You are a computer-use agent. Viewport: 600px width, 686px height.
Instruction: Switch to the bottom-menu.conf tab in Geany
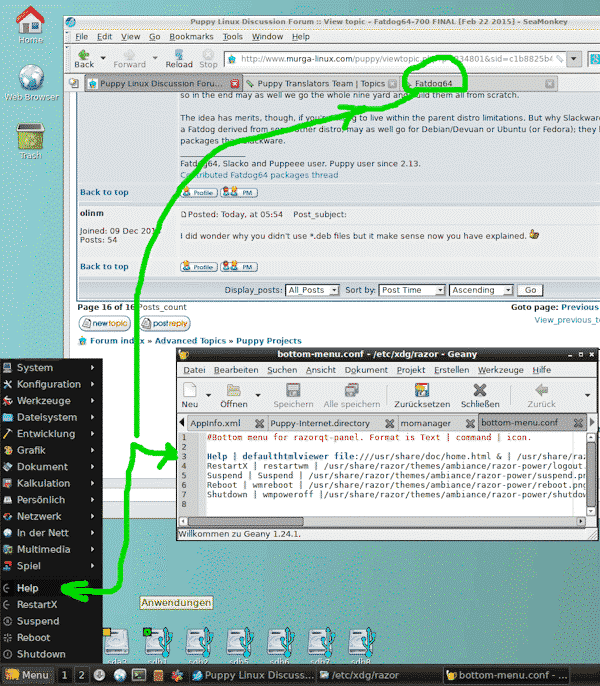point(519,423)
